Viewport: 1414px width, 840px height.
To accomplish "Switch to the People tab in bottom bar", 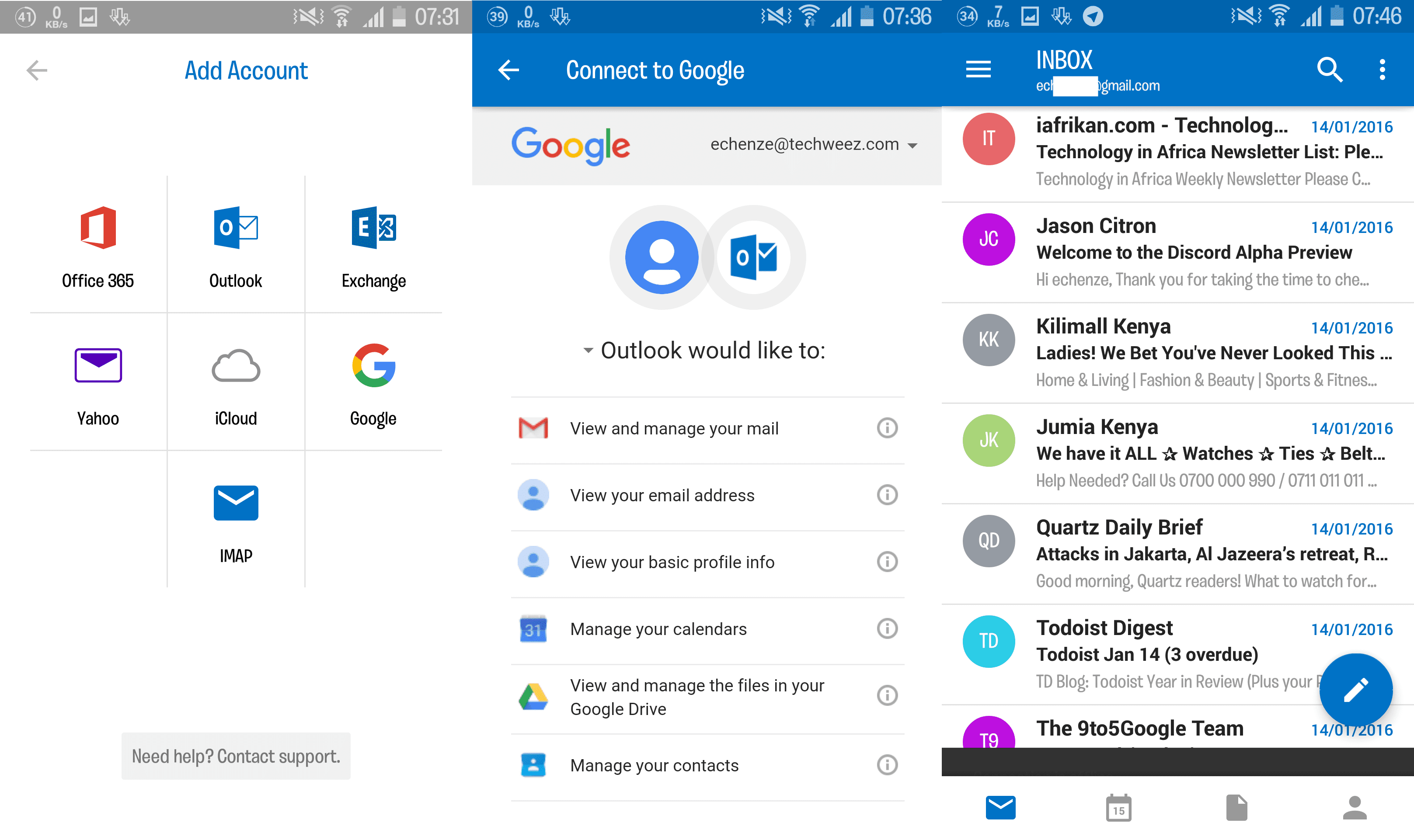I will [x=1355, y=807].
